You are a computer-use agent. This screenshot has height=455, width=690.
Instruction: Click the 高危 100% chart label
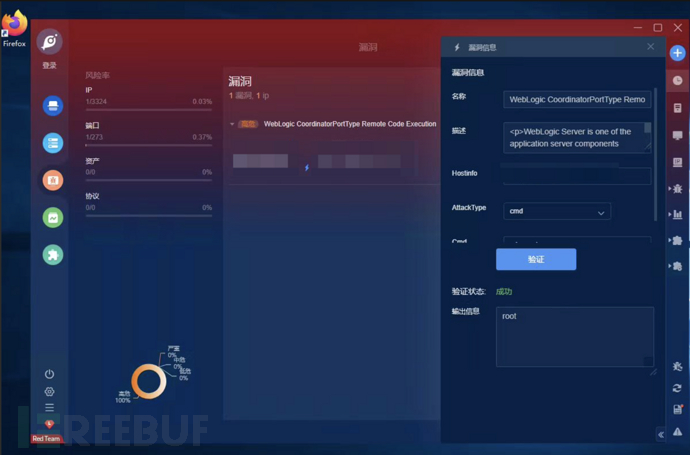coord(123,397)
